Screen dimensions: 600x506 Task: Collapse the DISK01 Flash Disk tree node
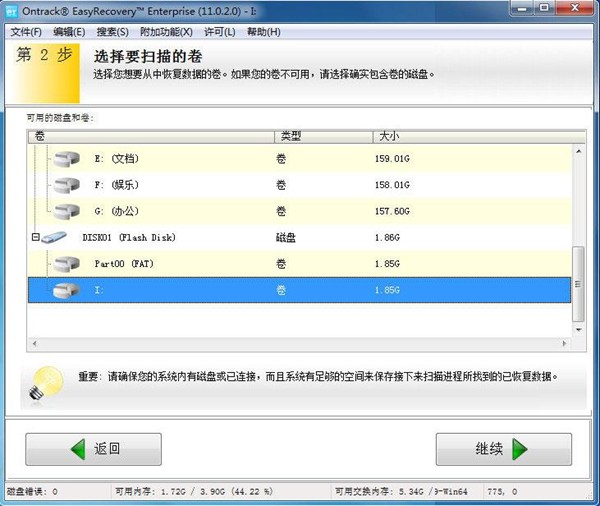(x=35, y=238)
